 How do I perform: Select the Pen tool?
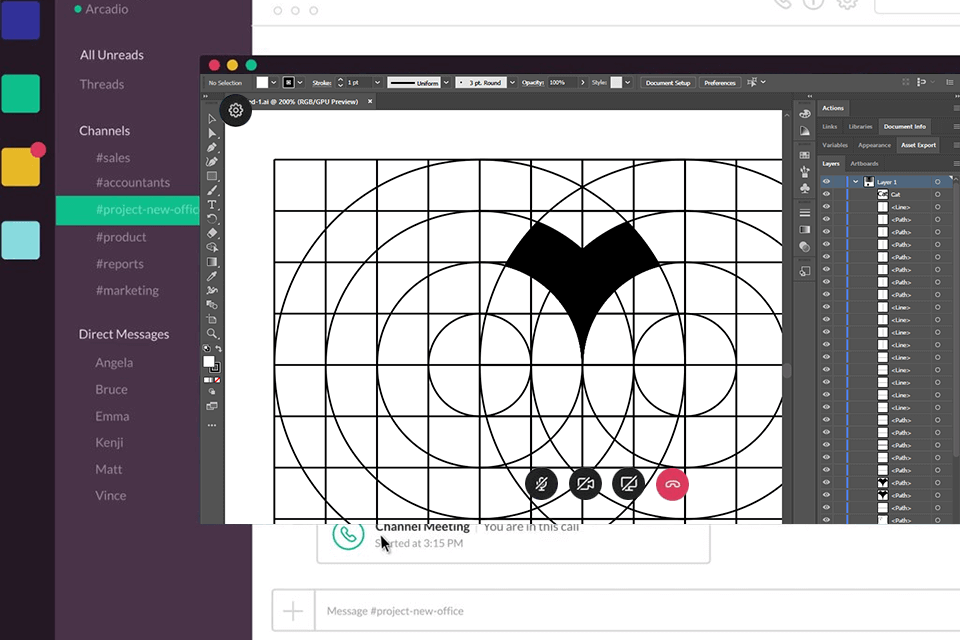click(x=212, y=148)
